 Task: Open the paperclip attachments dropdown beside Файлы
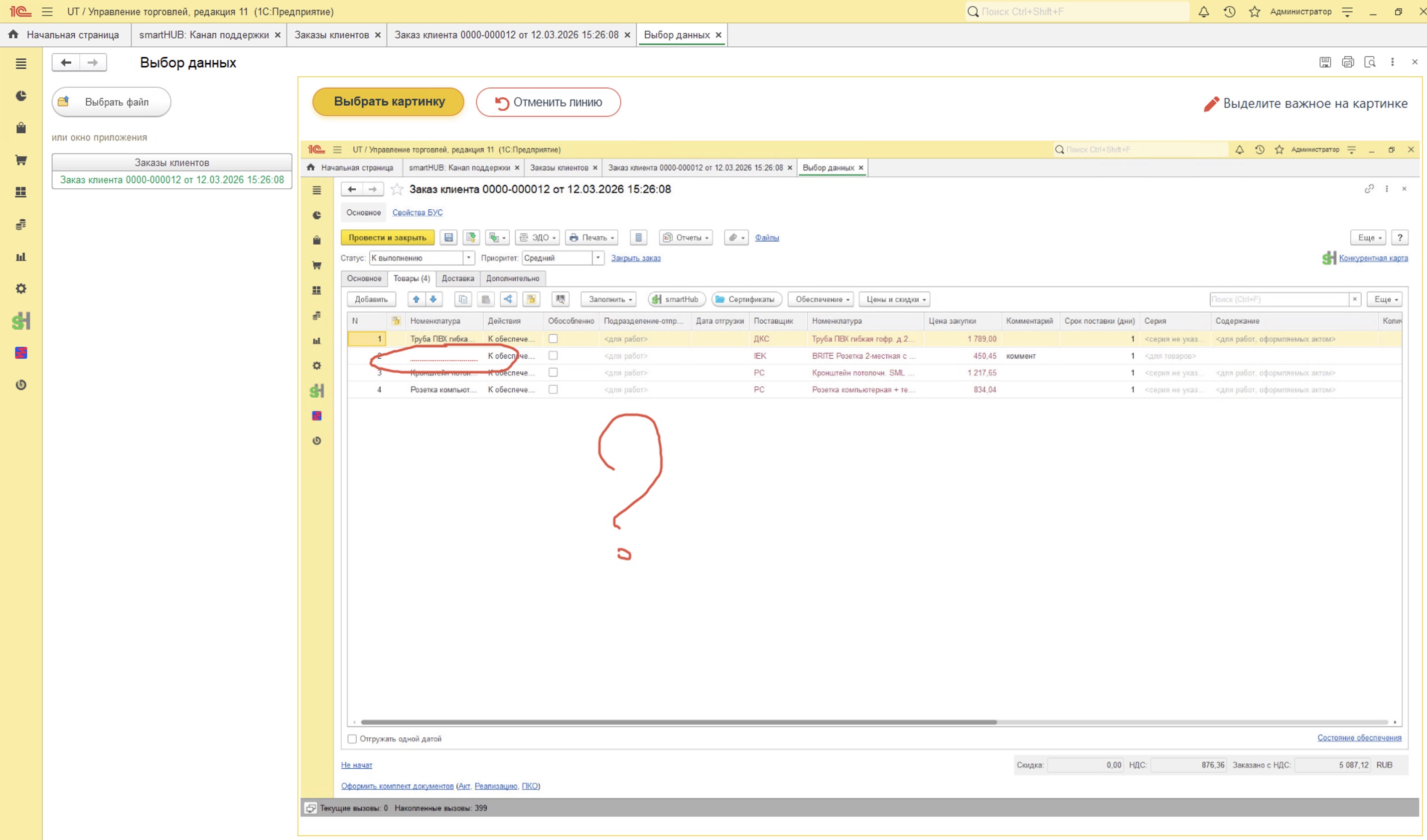736,237
